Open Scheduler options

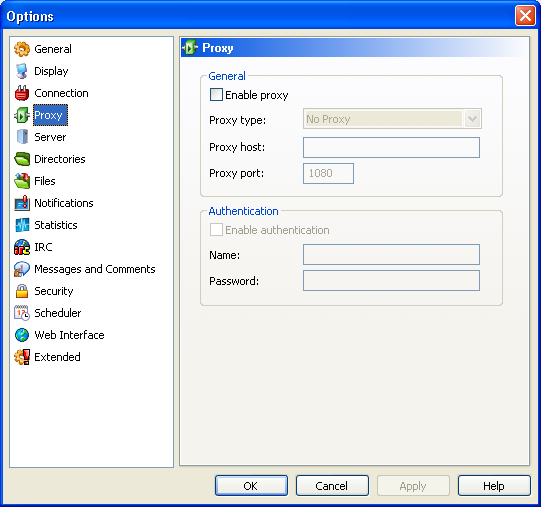point(58,313)
